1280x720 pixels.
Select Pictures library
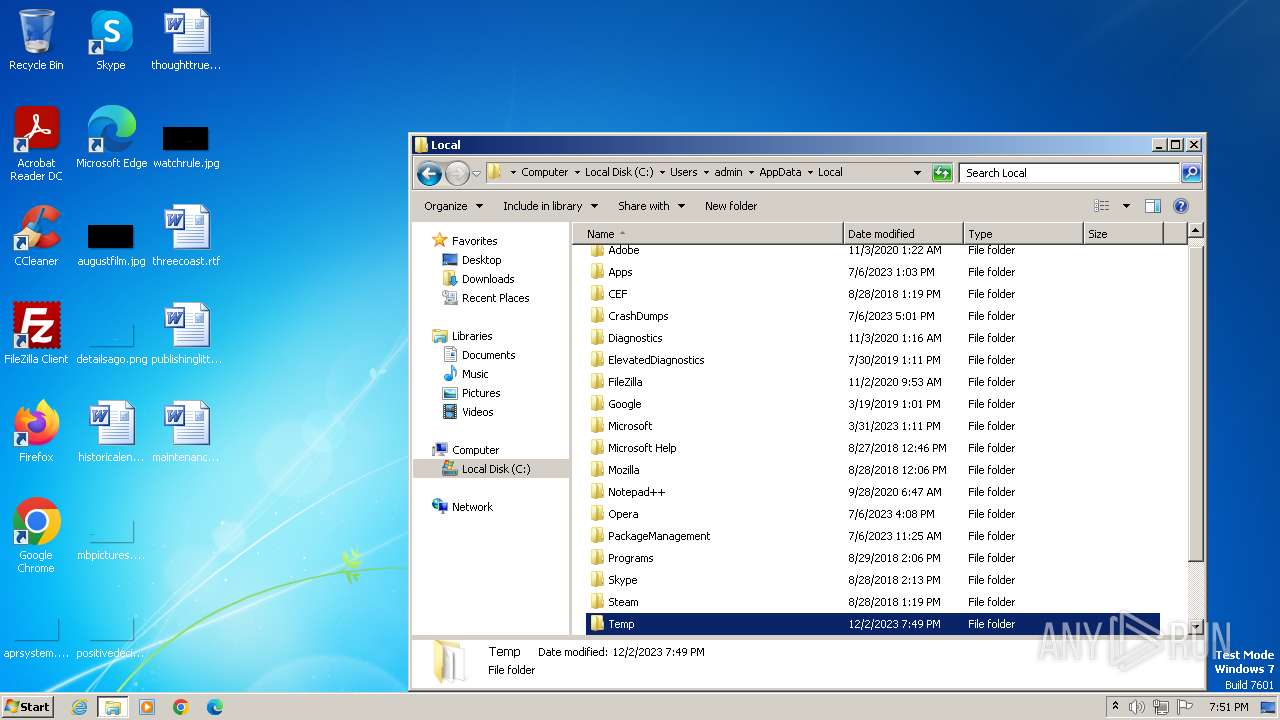[481, 393]
